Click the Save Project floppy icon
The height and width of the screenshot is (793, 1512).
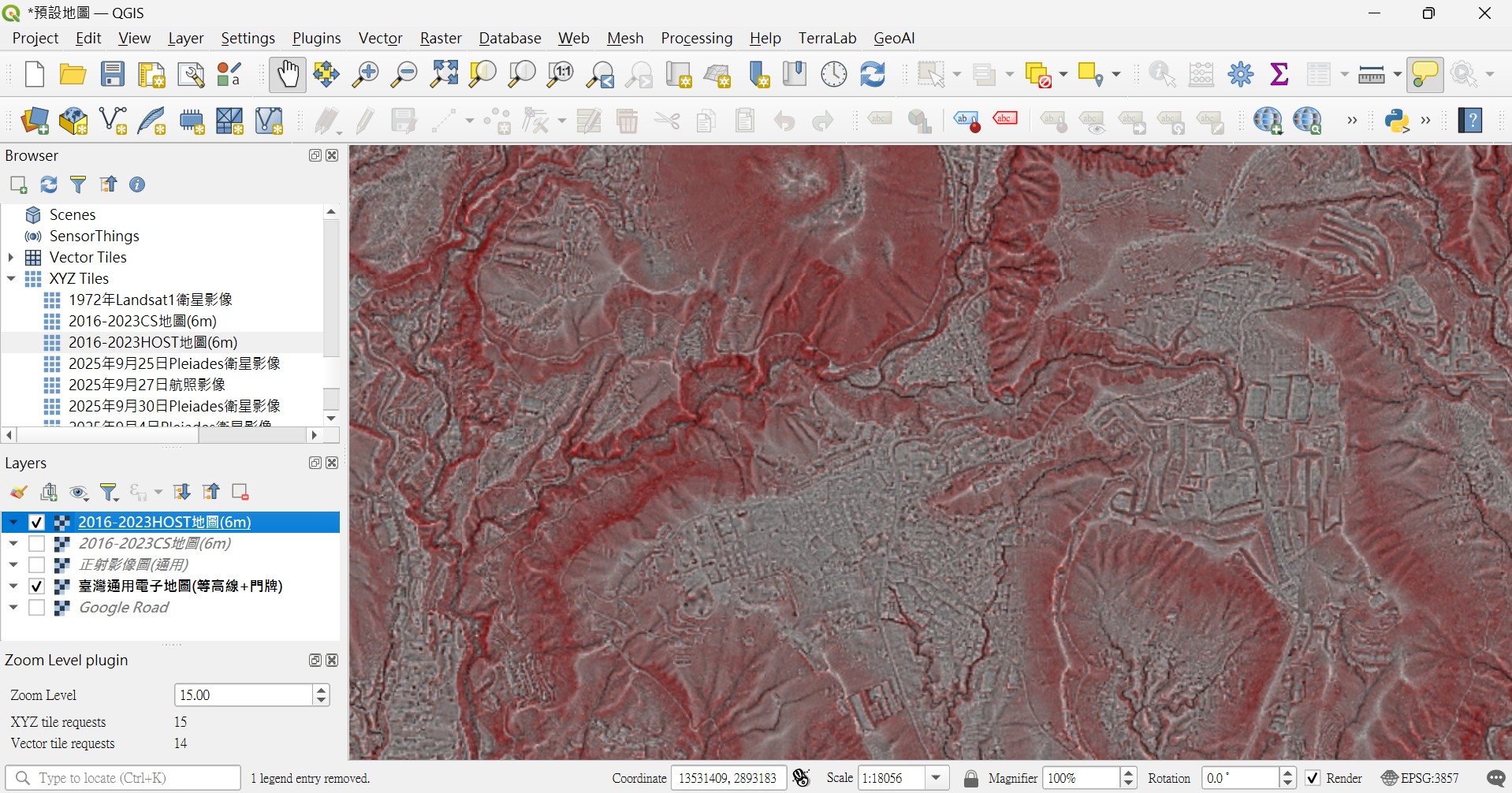[x=113, y=74]
